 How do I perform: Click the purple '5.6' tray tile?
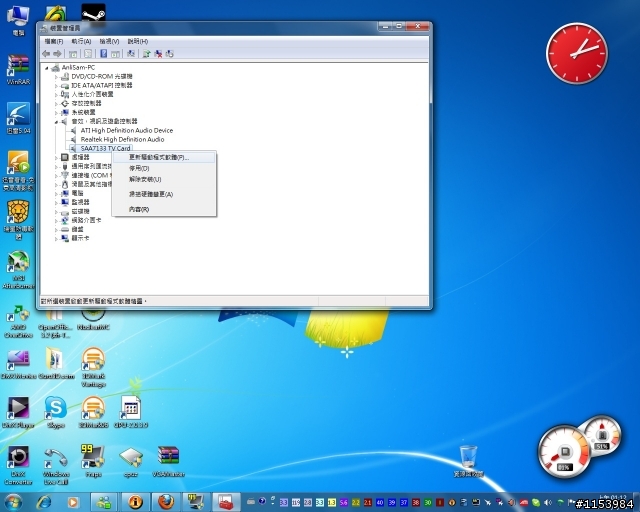[344, 503]
